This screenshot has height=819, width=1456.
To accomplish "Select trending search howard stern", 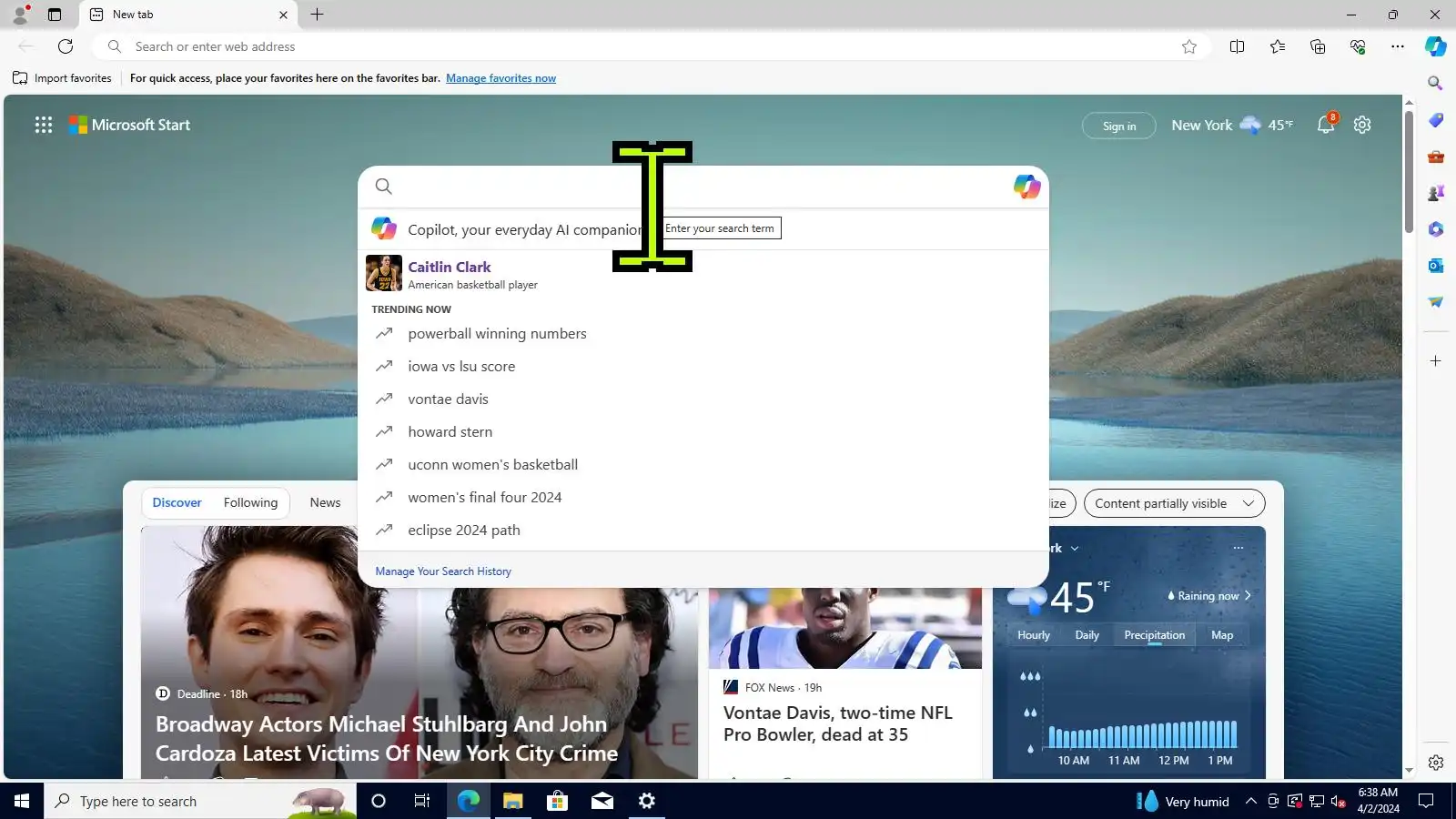I will point(703,432).
